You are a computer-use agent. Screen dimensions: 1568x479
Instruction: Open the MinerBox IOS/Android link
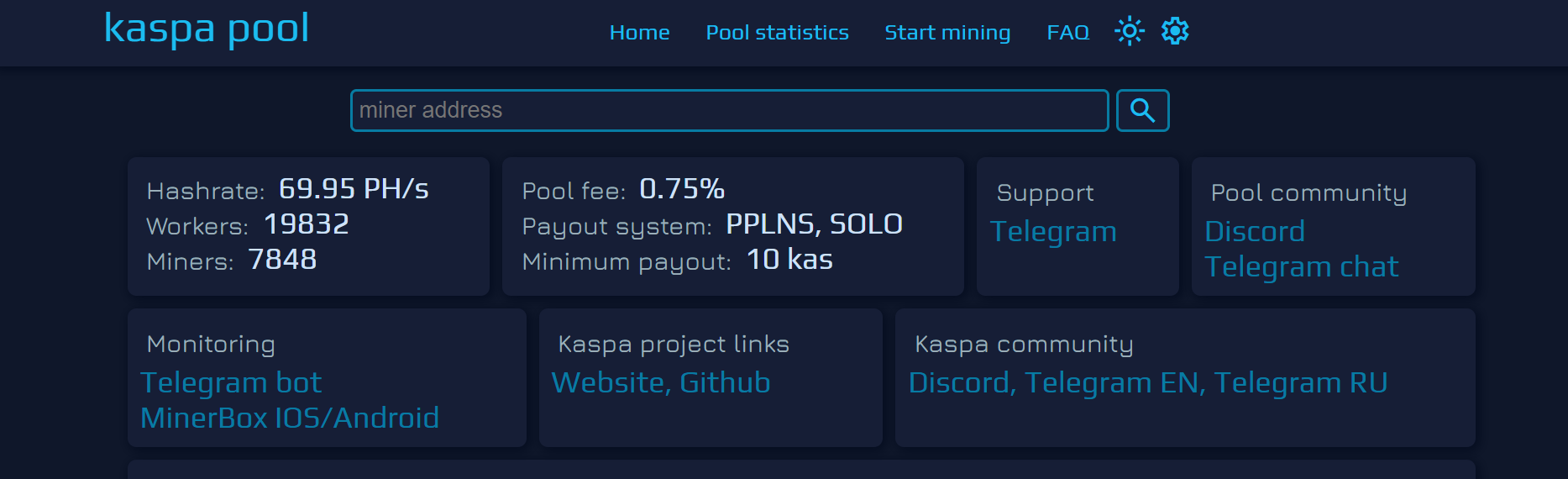click(290, 418)
